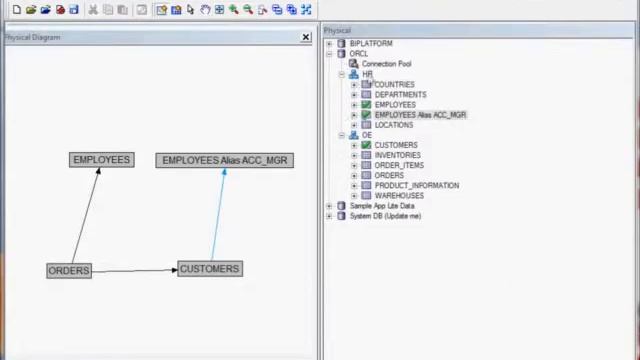This screenshot has width=640, height=360.
Task: Expand the ORDERS table node
Action: (x=354, y=176)
